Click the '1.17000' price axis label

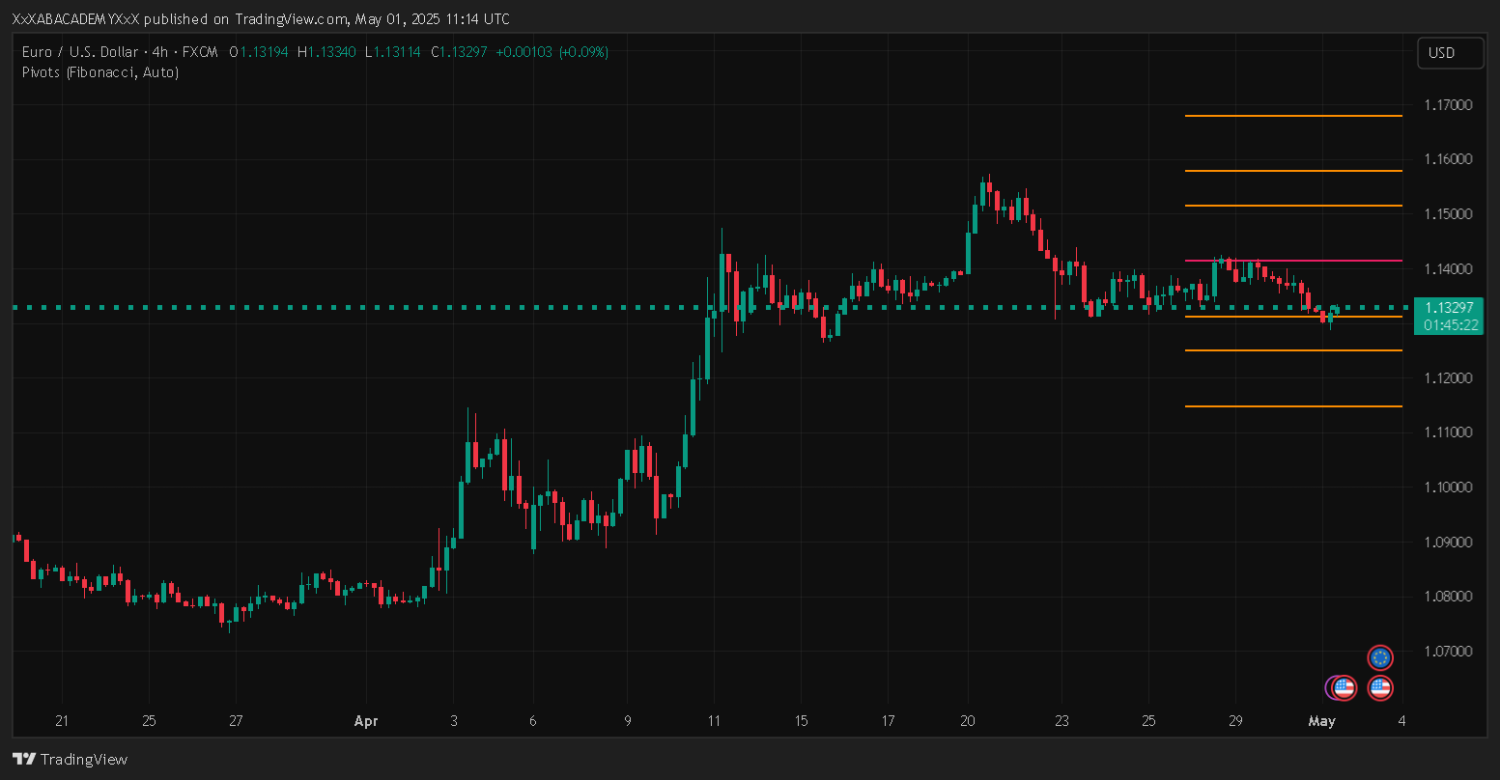(x=1448, y=105)
